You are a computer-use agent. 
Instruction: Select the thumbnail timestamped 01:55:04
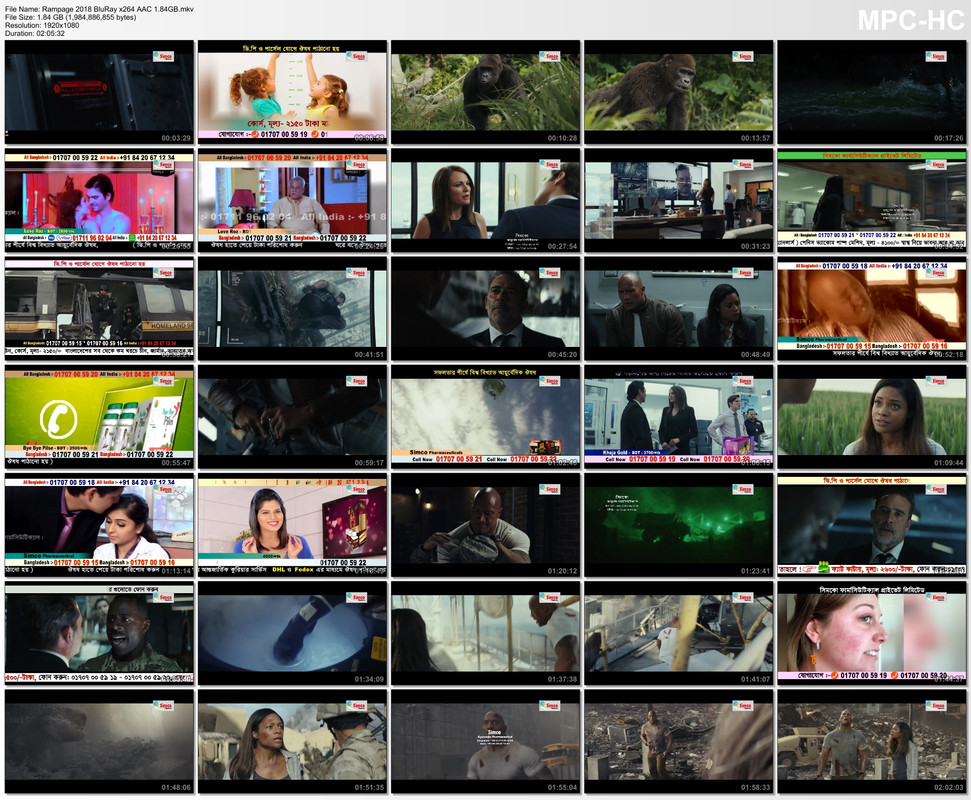coord(486,741)
